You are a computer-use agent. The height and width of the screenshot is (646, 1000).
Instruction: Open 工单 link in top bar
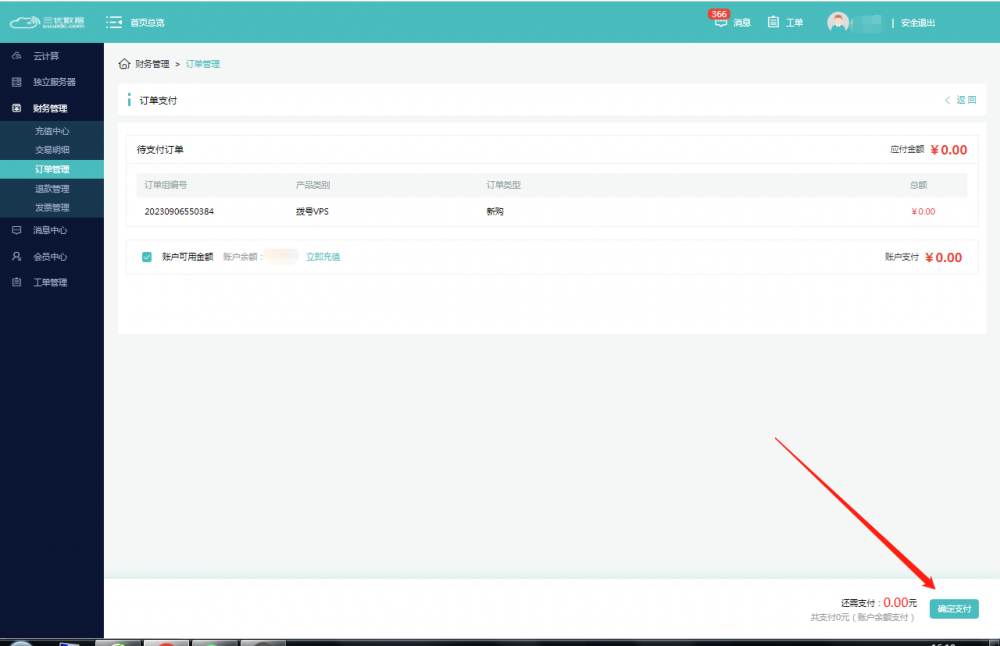click(794, 22)
